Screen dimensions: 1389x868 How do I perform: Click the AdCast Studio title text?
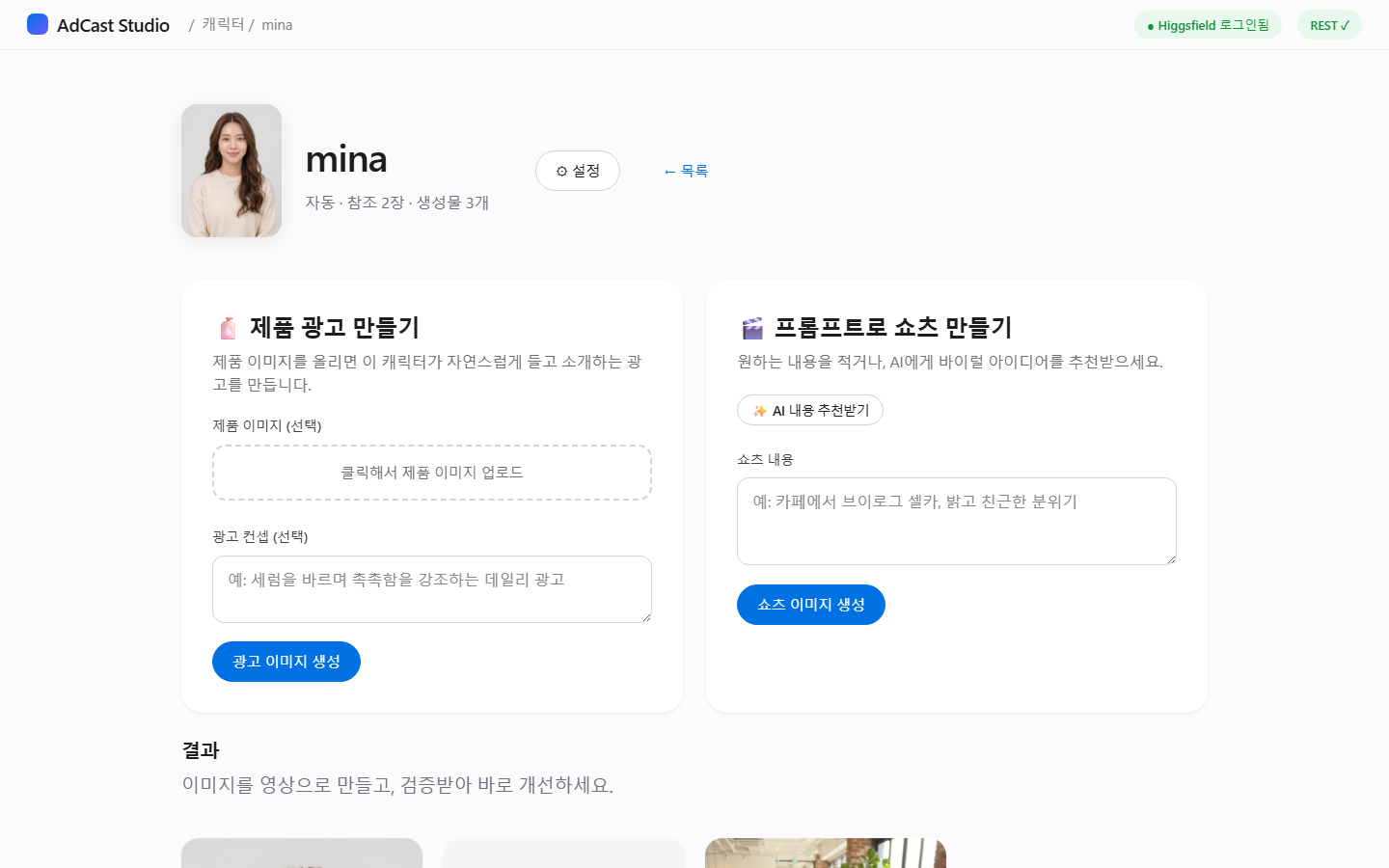(113, 25)
